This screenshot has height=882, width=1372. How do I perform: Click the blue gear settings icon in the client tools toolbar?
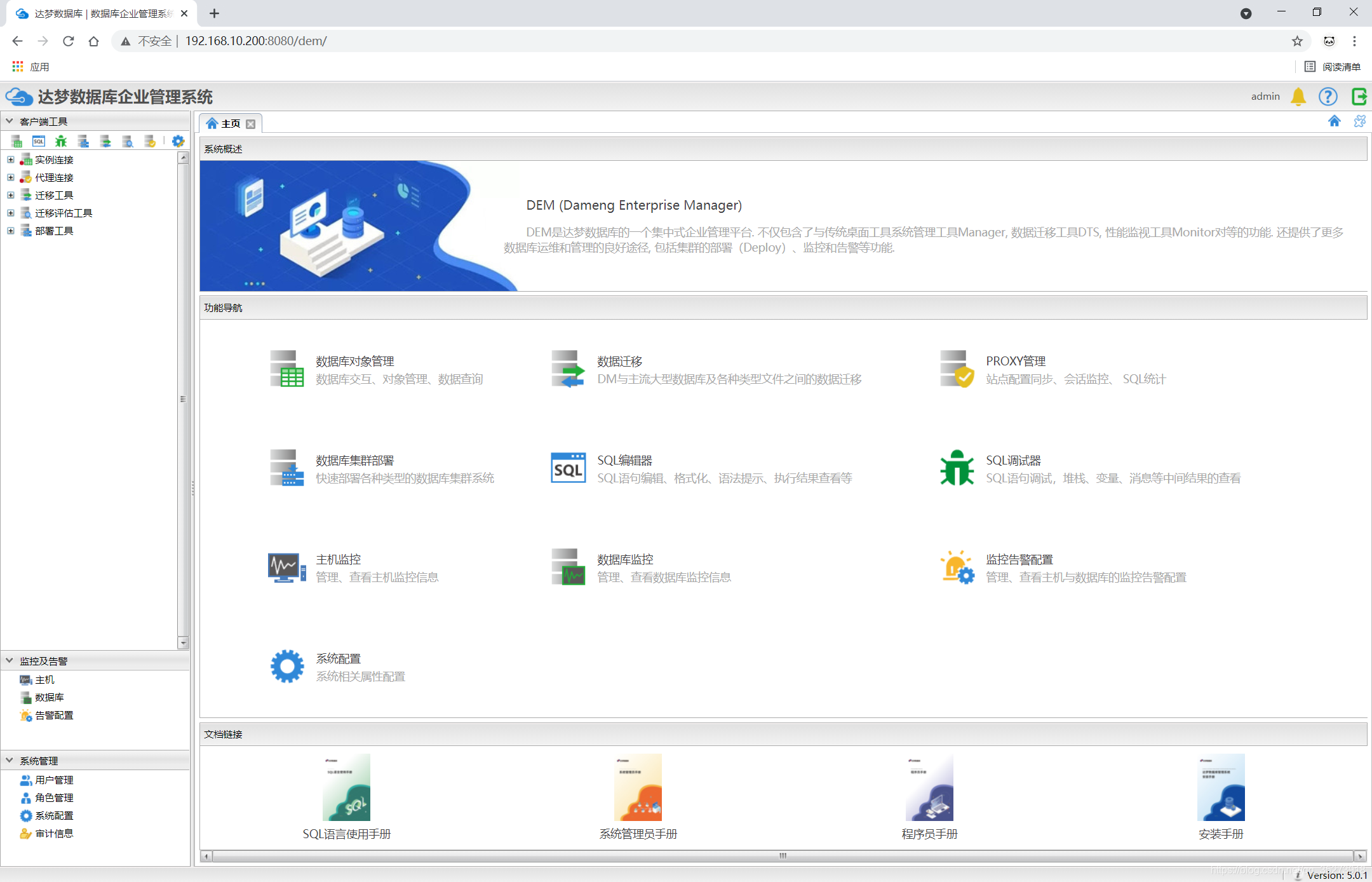point(178,141)
